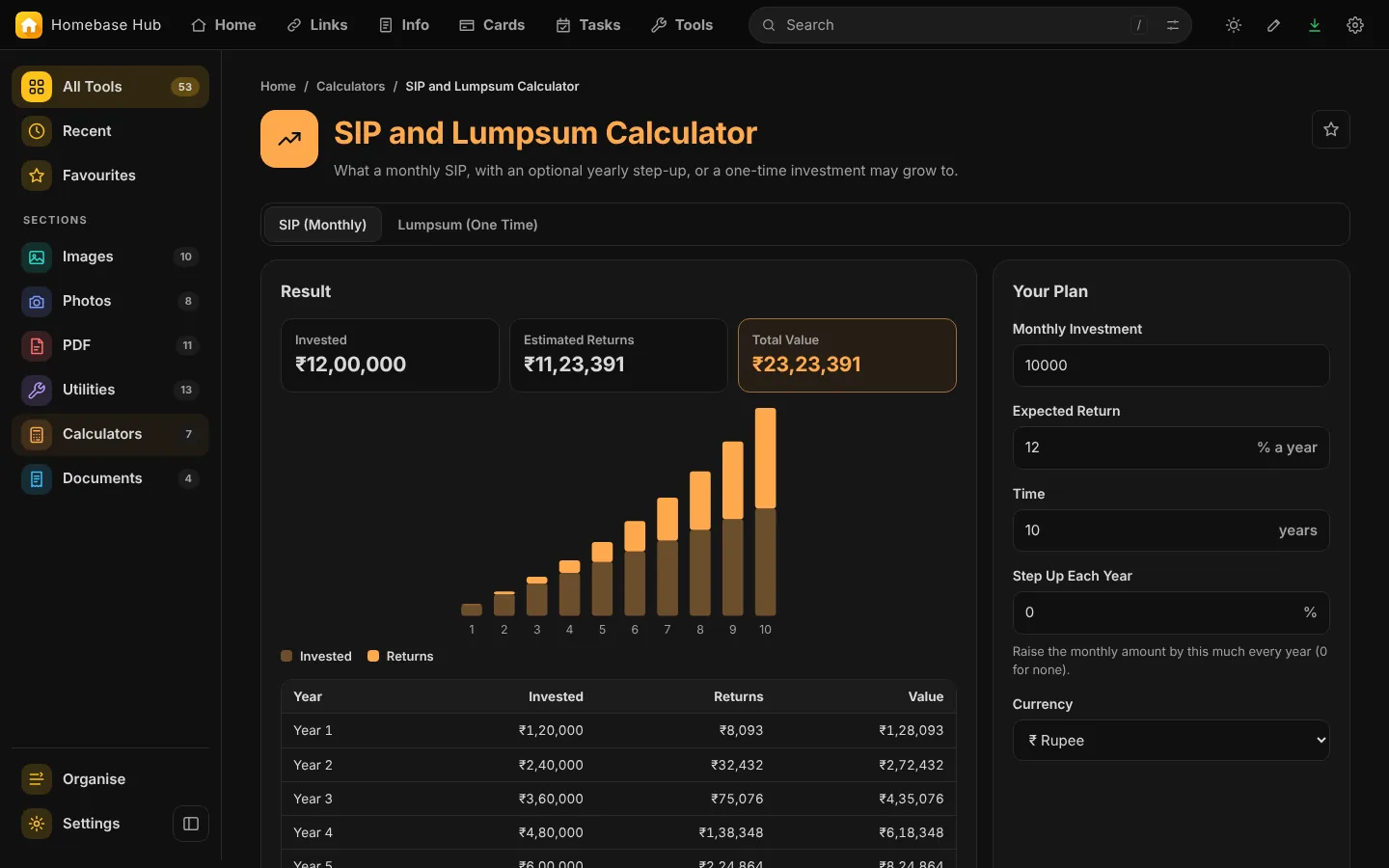Click the trending-up calculator title icon
1389x868 pixels.
289,139
